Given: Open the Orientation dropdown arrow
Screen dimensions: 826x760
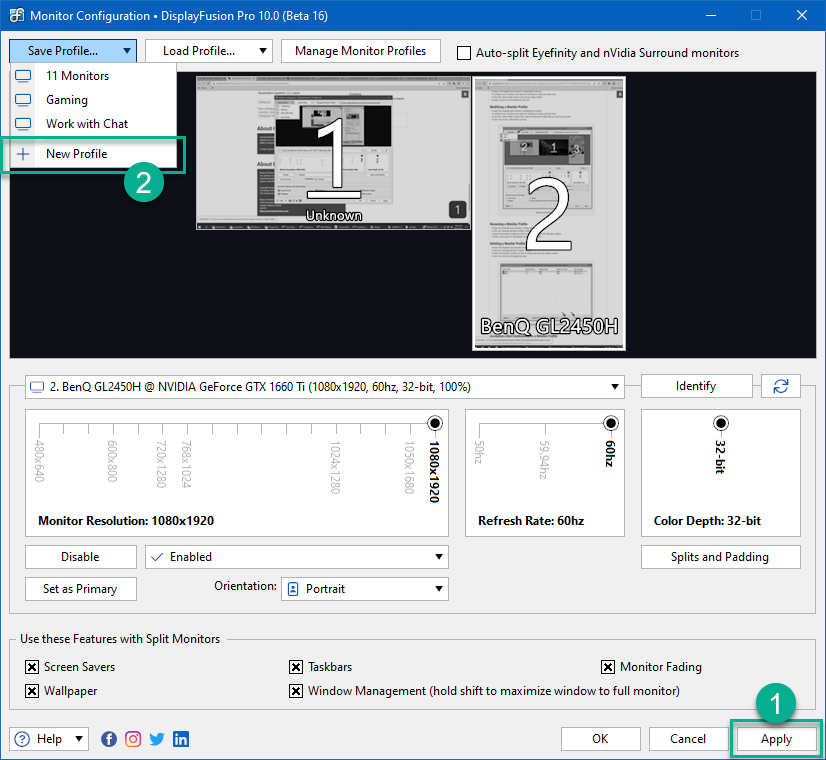Looking at the screenshot, I should tap(439, 589).
